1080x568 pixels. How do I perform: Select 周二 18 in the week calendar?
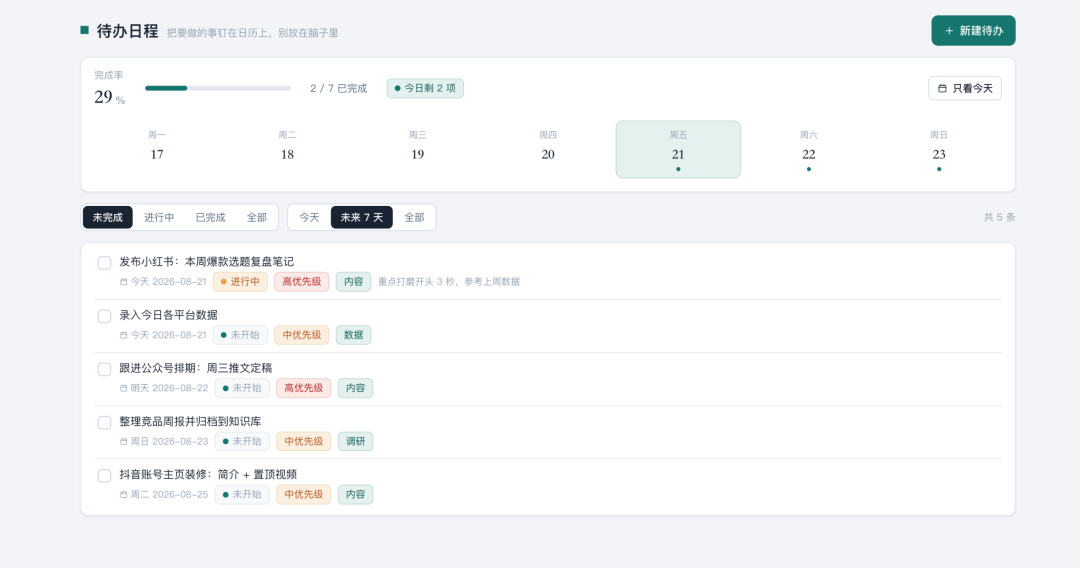pyautogui.click(x=287, y=149)
